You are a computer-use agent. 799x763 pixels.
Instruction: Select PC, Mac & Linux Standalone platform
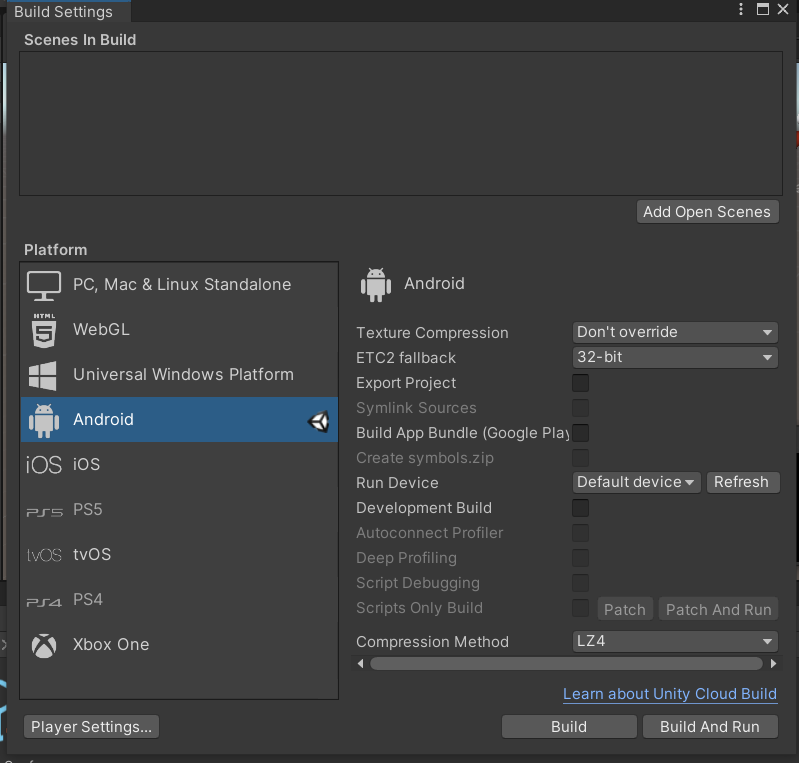coord(179,285)
